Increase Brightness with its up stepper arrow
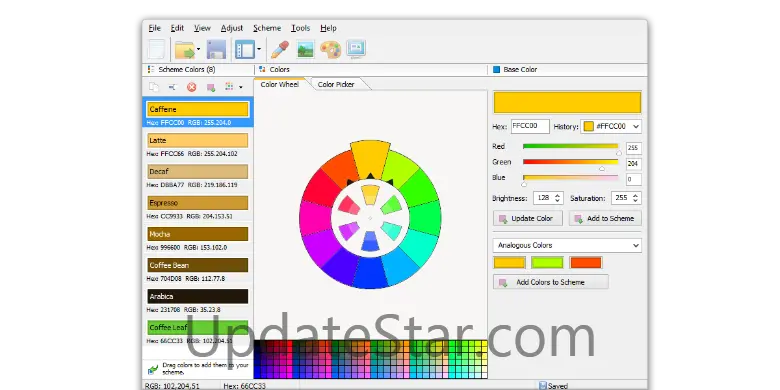Screen dimensions: 780x390 pyautogui.click(x=557, y=195)
